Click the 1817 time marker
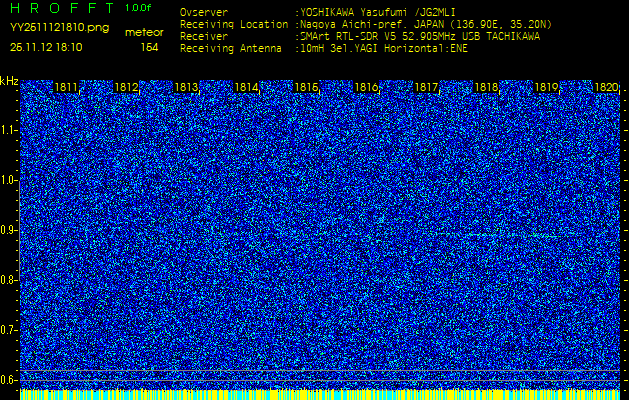The width and height of the screenshot is (629, 400). (426, 87)
